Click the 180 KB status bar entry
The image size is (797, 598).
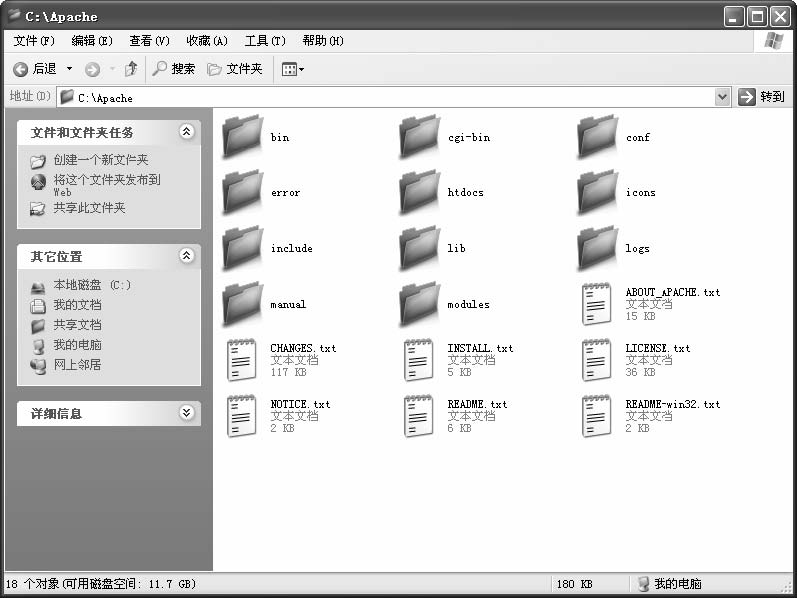tap(574, 584)
